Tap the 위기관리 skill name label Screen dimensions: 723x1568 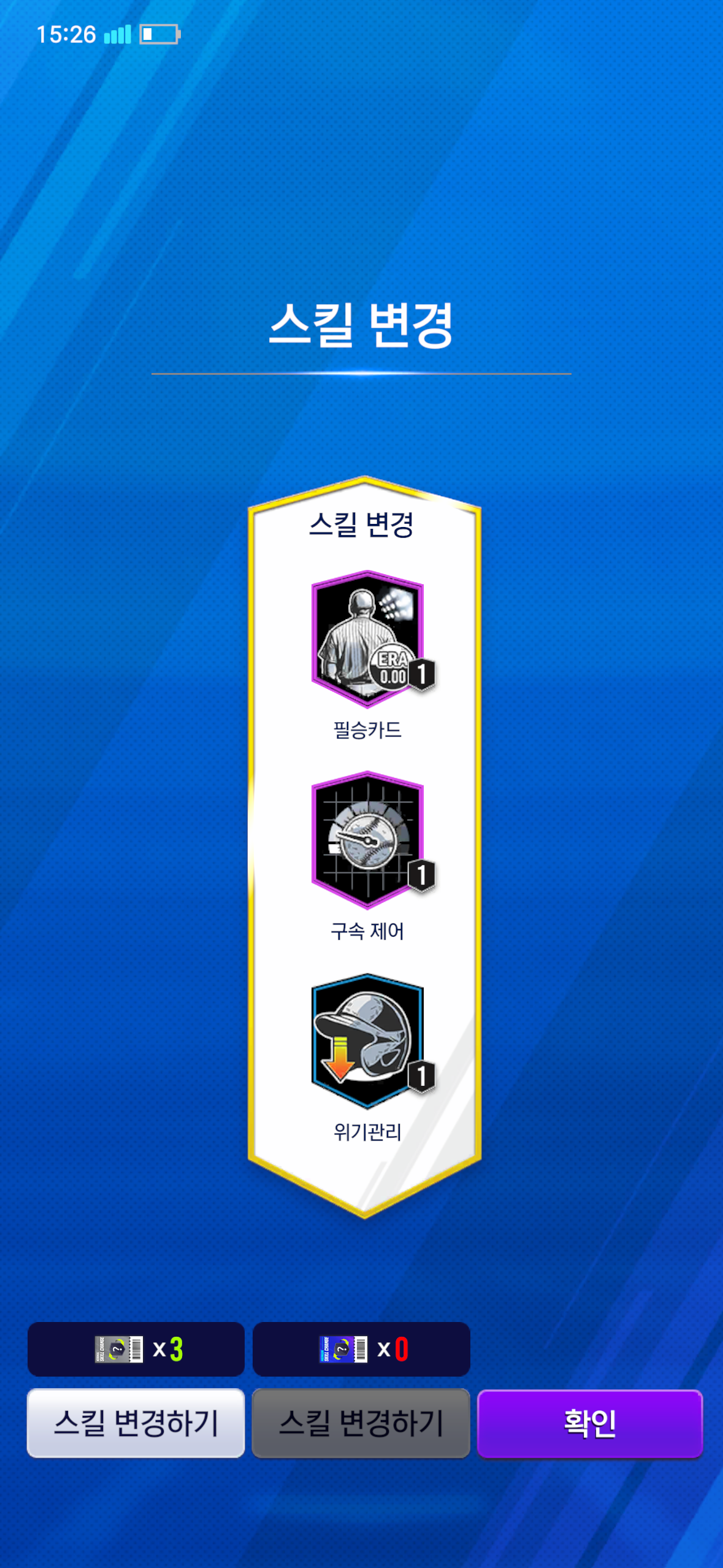(x=367, y=1132)
